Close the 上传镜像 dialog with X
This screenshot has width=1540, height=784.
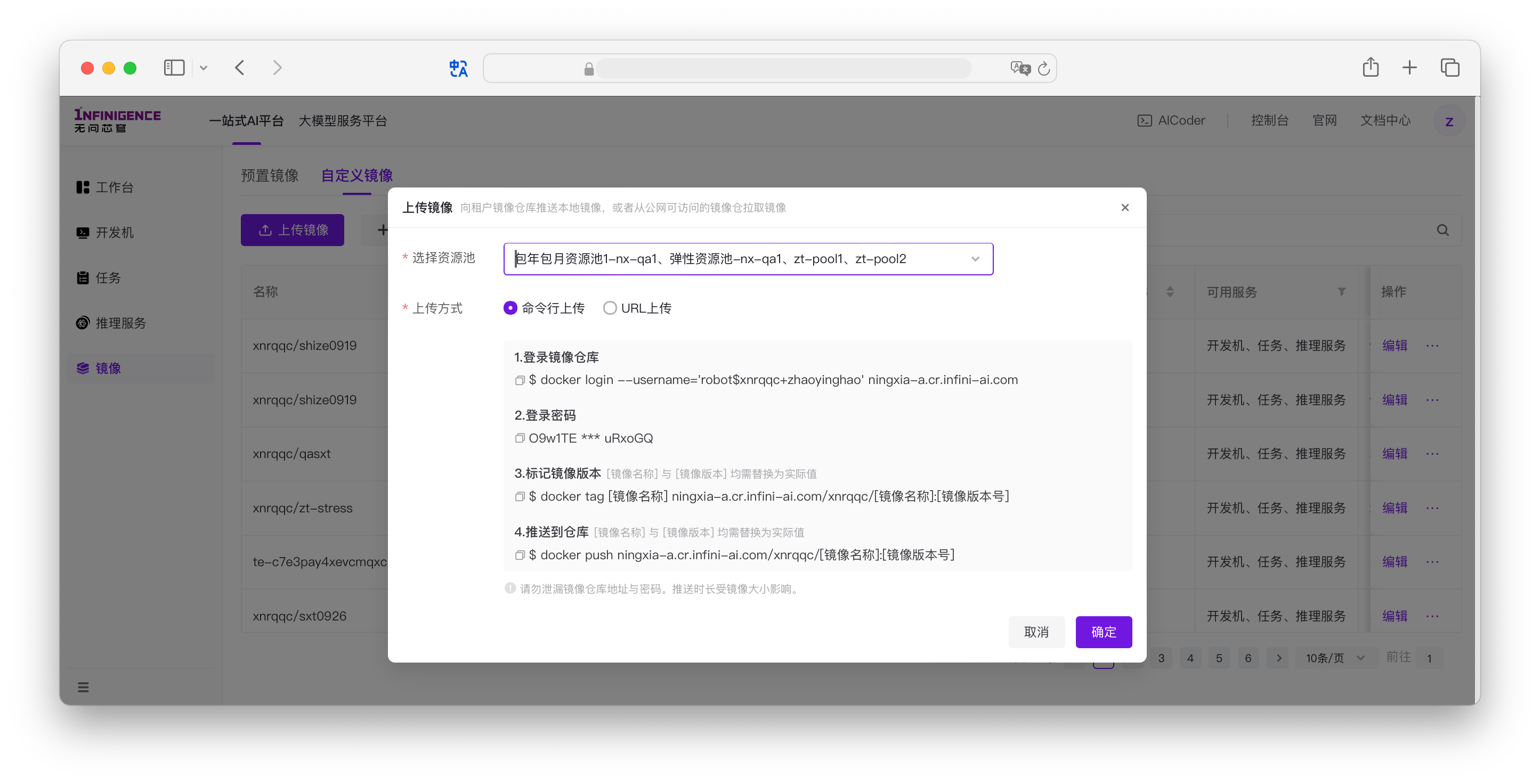1124,207
